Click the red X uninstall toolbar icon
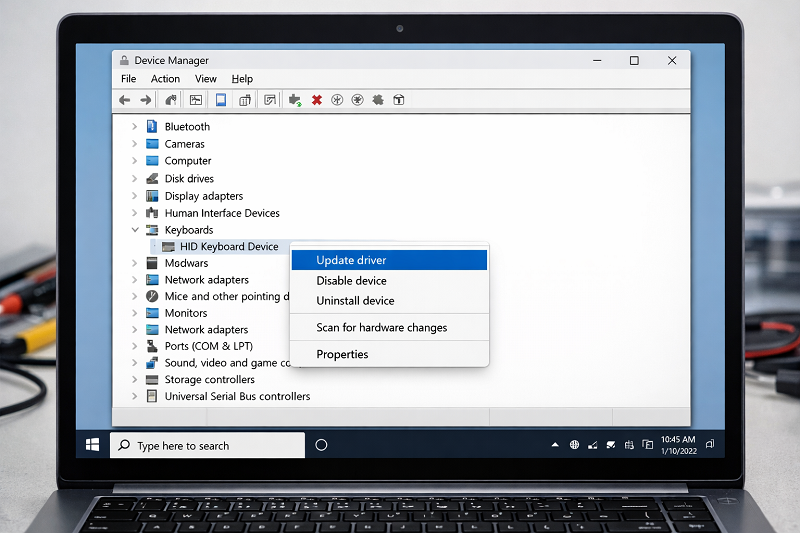 (317, 100)
